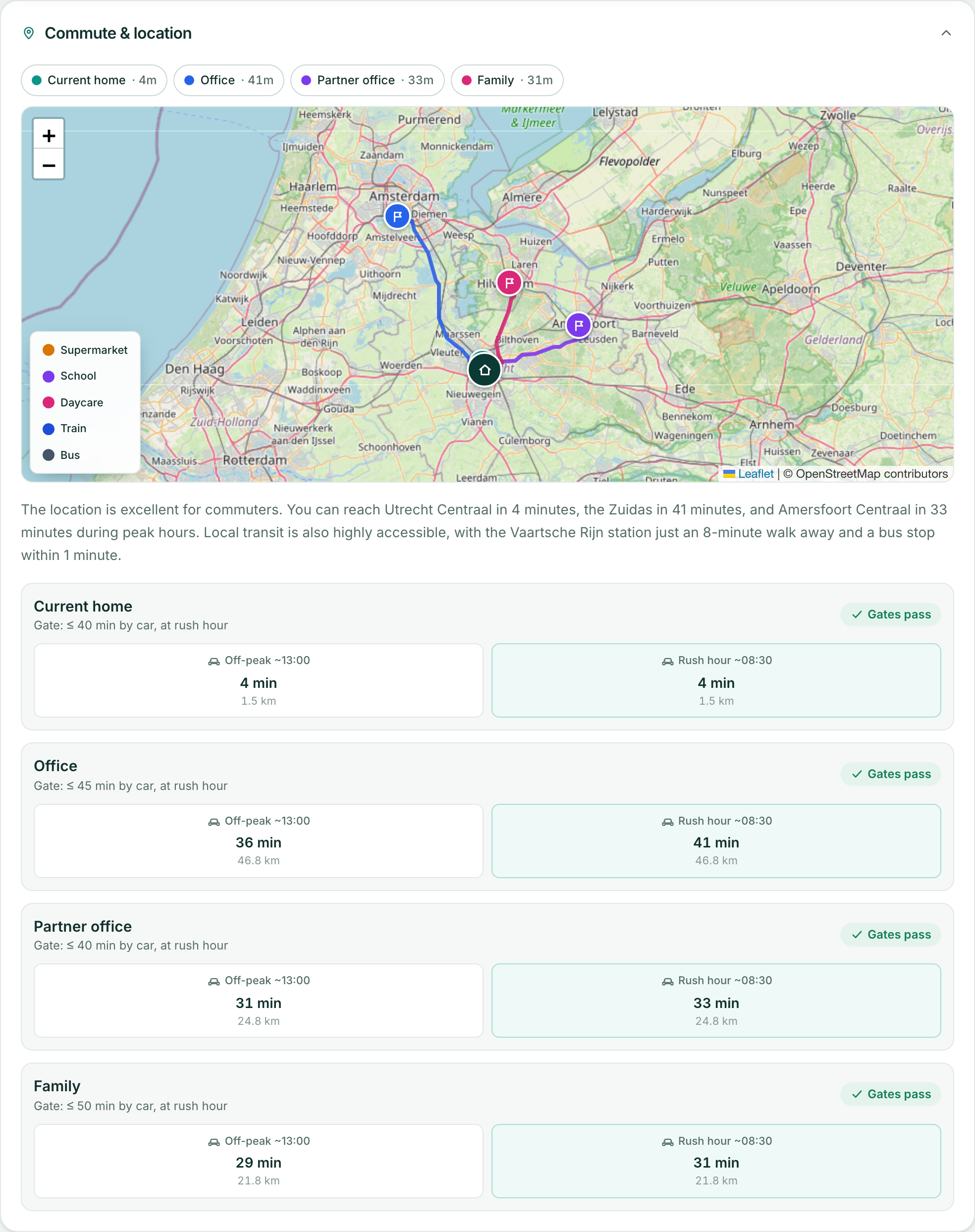Zoom in on the map
Image resolution: width=975 pixels, height=1232 pixels.
coord(49,135)
